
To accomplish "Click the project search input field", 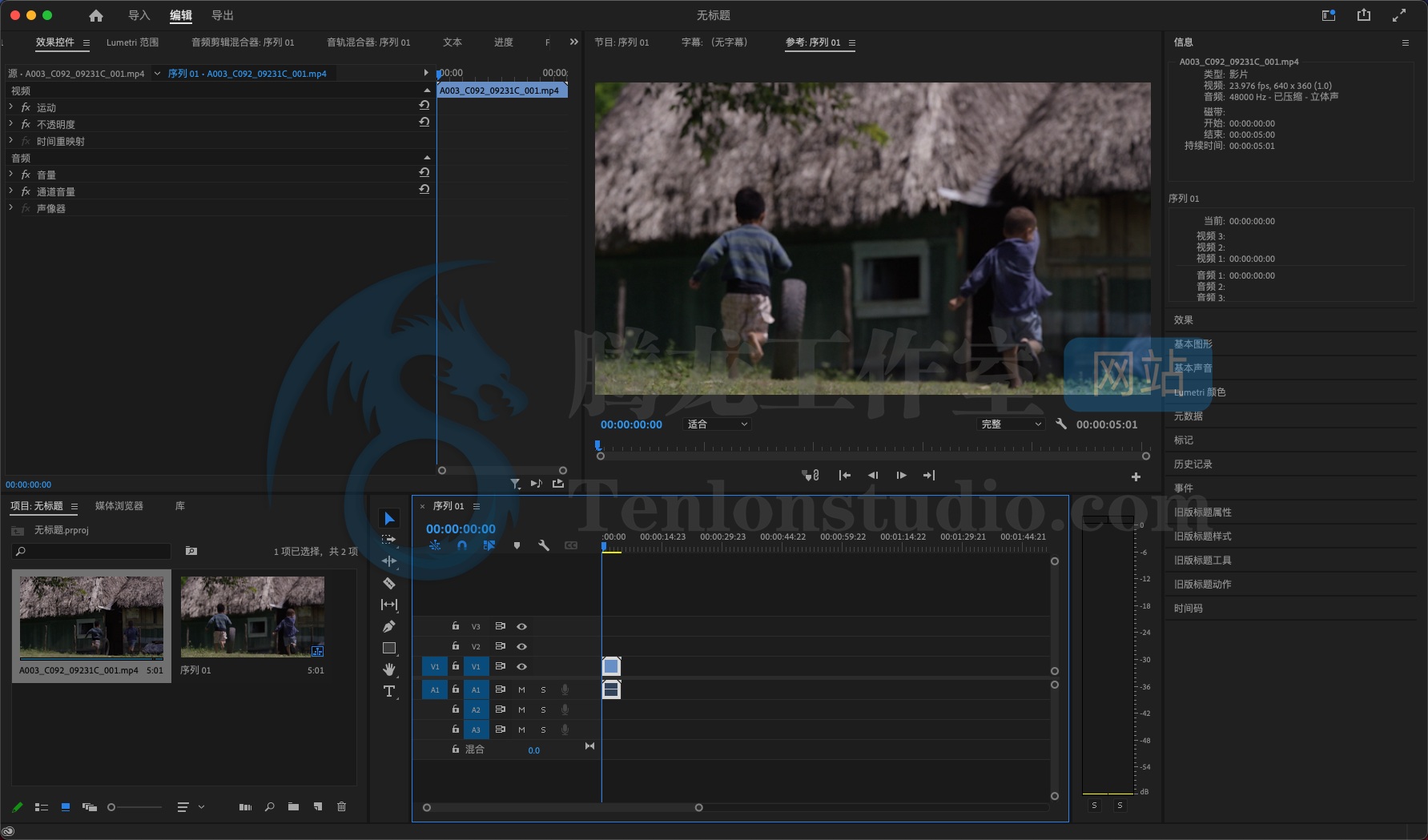I will tap(91, 552).
